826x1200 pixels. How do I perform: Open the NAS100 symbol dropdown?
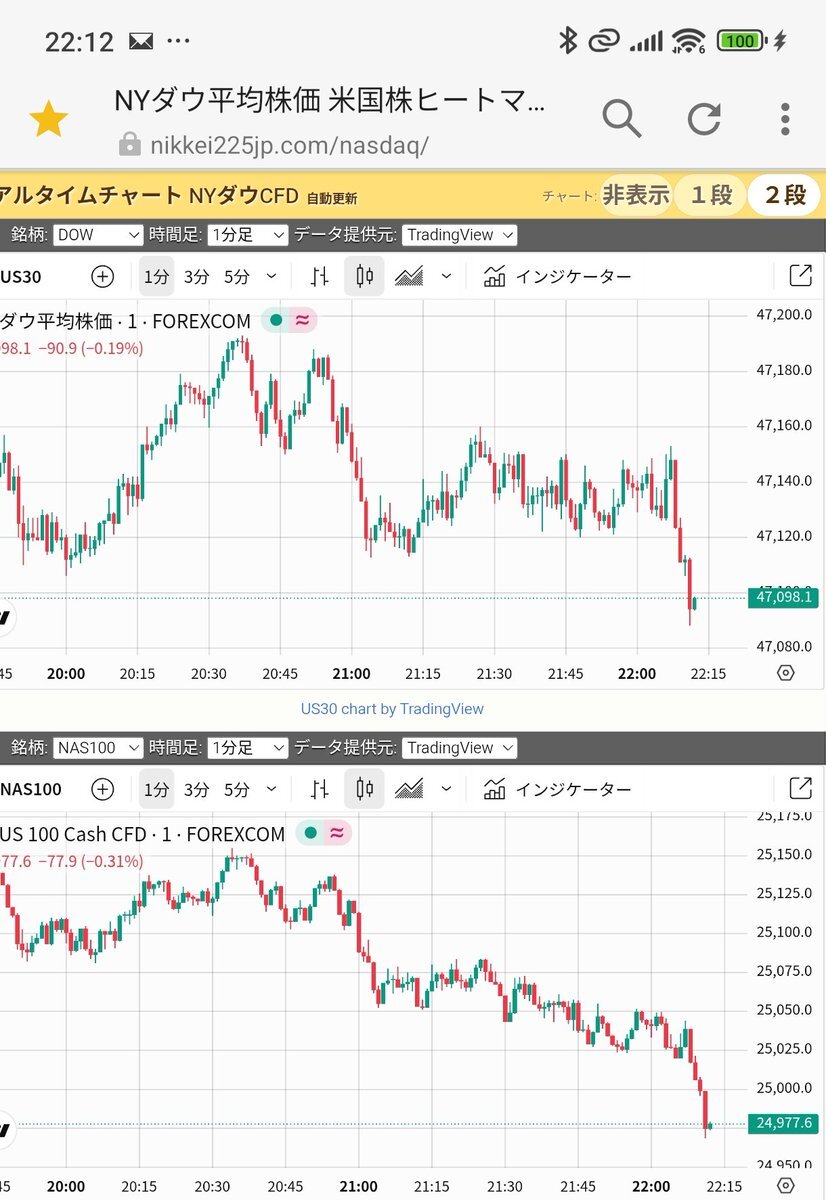click(98, 748)
